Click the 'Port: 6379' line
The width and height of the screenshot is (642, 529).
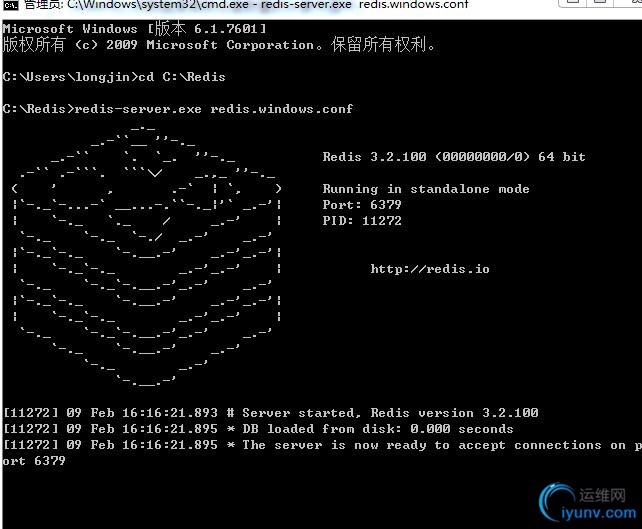(362, 205)
